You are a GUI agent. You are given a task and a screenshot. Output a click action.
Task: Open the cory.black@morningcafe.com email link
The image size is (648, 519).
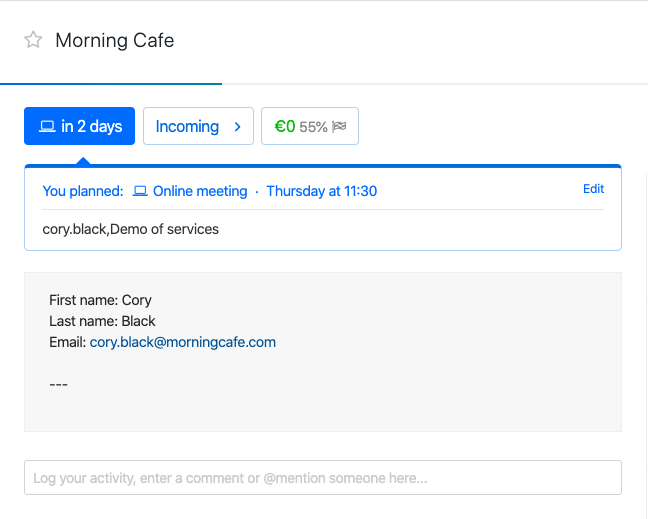point(182,342)
